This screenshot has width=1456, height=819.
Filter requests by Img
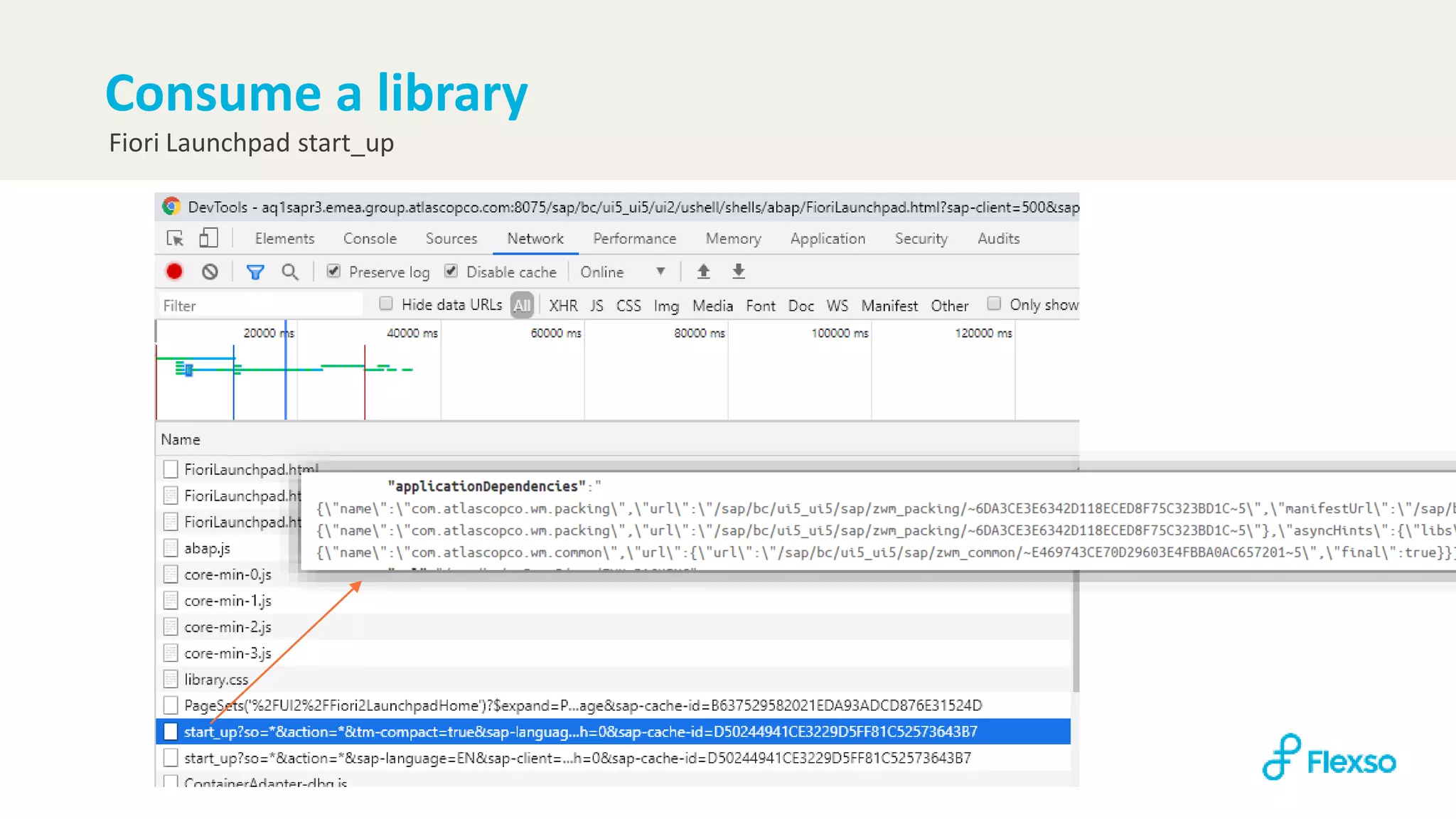click(666, 306)
